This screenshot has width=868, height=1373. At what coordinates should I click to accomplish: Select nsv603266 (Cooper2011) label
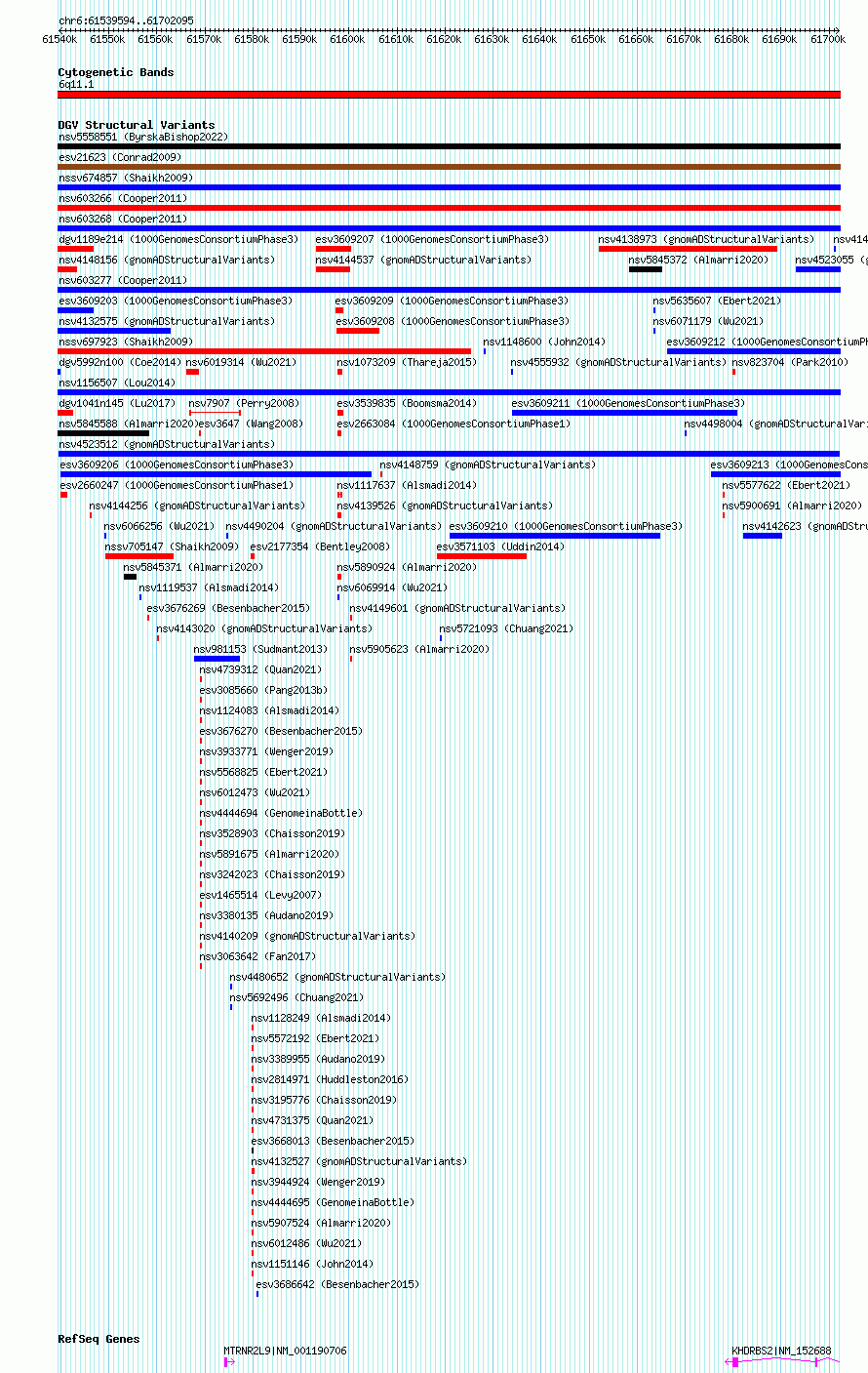(x=123, y=198)
